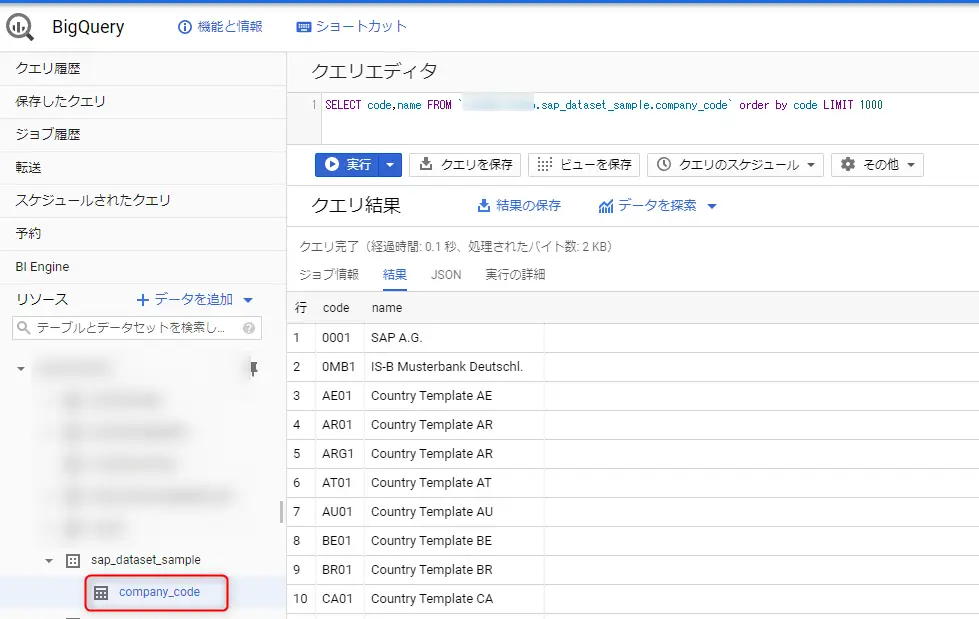
Task: Click the ビューを保存 button
Action: pos(584,165)
